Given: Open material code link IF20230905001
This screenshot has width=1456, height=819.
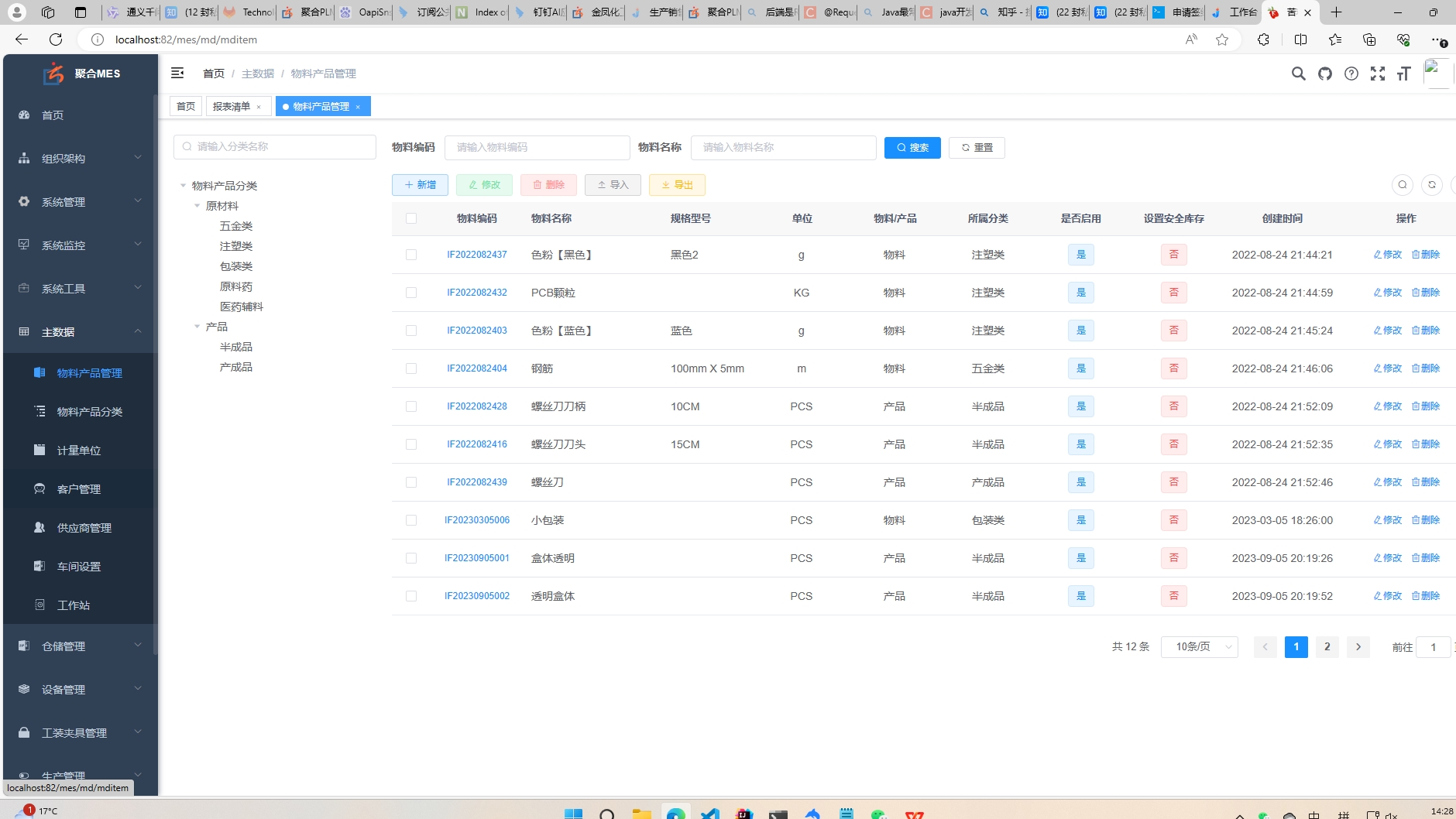Looking at the screenshot, I should point(477,558).
